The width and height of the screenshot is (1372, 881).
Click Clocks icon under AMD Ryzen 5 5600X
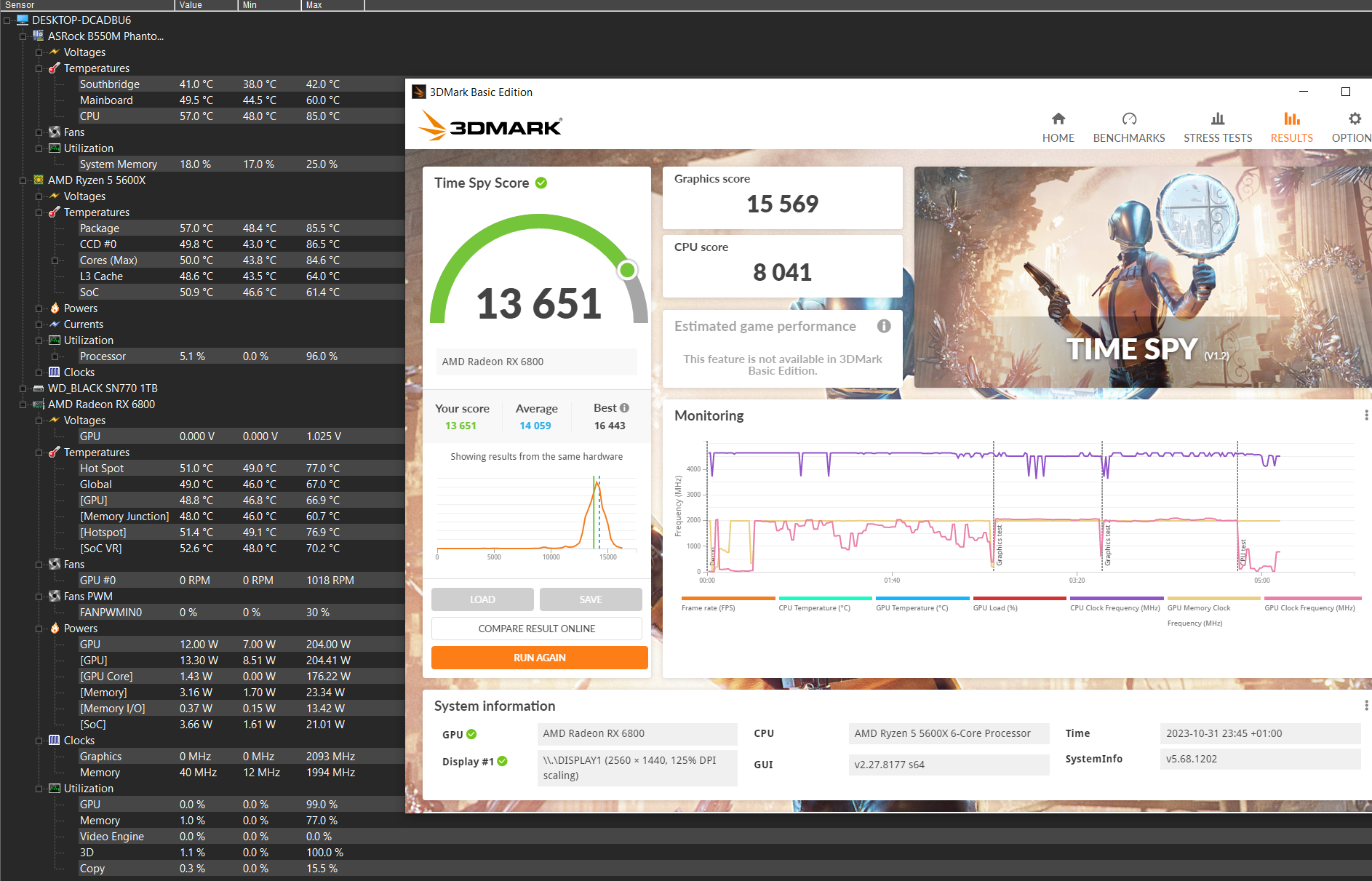pyautogui.click(x=55, y=372)
